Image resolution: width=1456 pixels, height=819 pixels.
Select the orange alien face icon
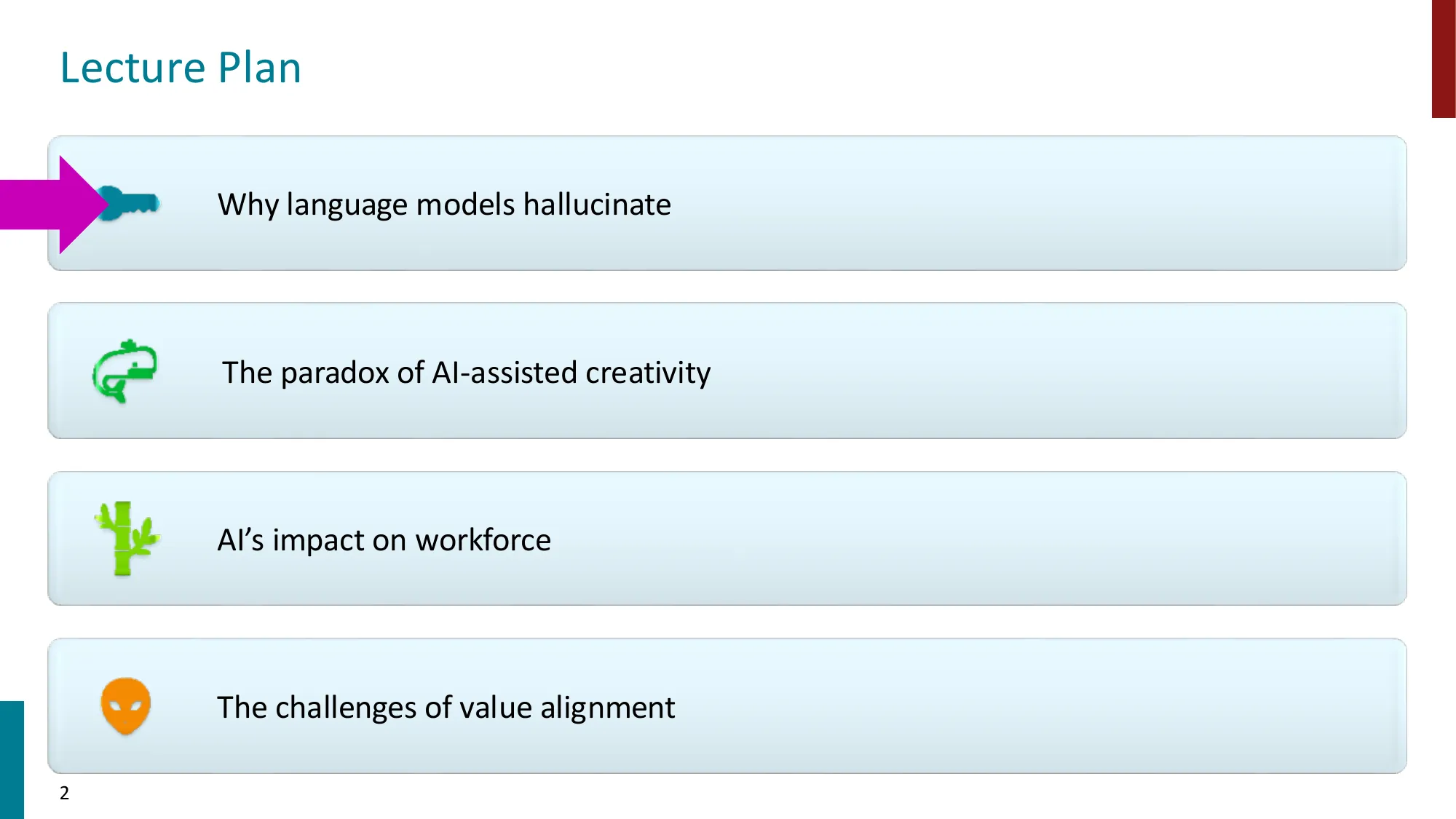(x=126, y=705)
